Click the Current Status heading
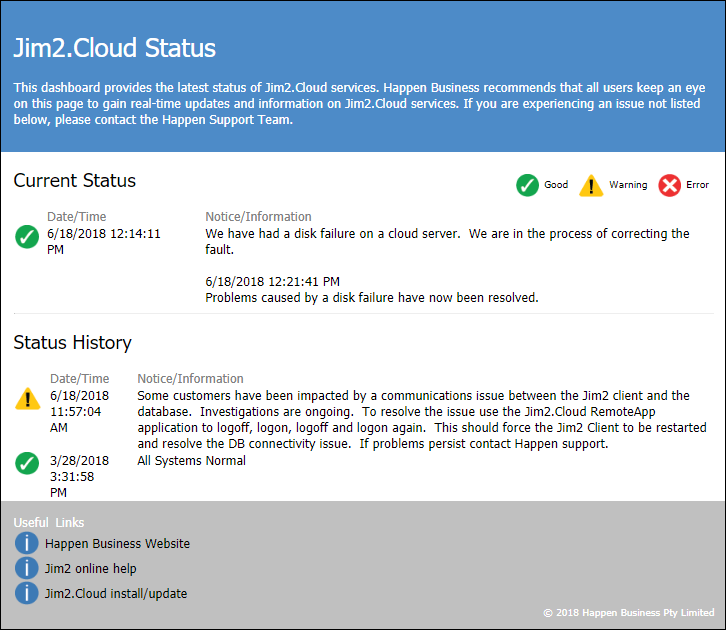The image size is (726, 630). pyautogui.click(x=75, y=181)
